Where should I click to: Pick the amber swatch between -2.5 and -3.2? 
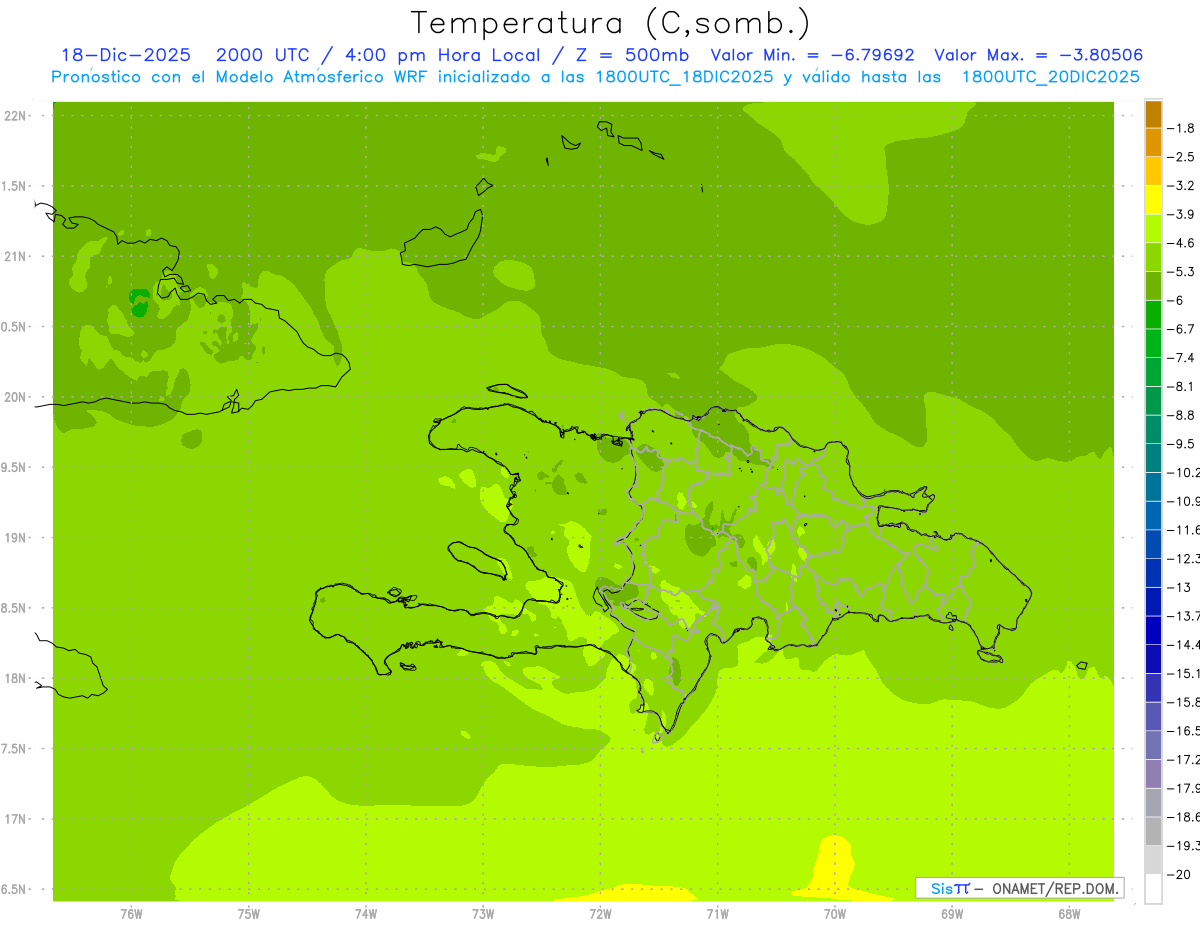click(1153, 171)
